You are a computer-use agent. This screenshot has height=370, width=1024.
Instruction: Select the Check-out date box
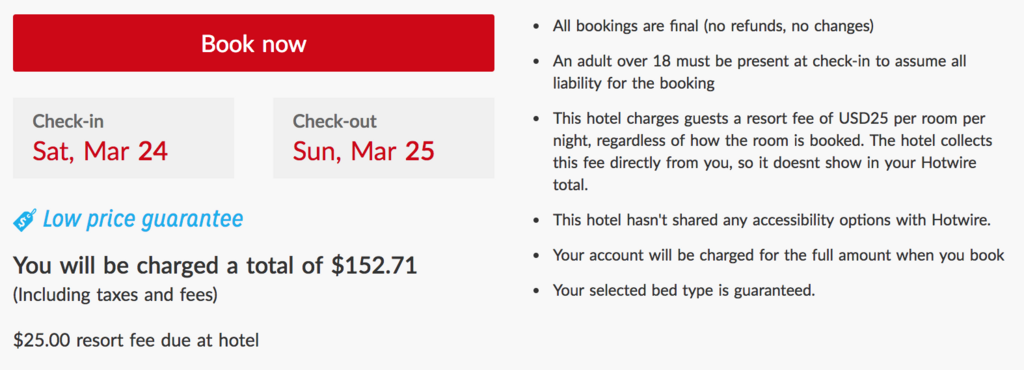(x=383, y=138)
